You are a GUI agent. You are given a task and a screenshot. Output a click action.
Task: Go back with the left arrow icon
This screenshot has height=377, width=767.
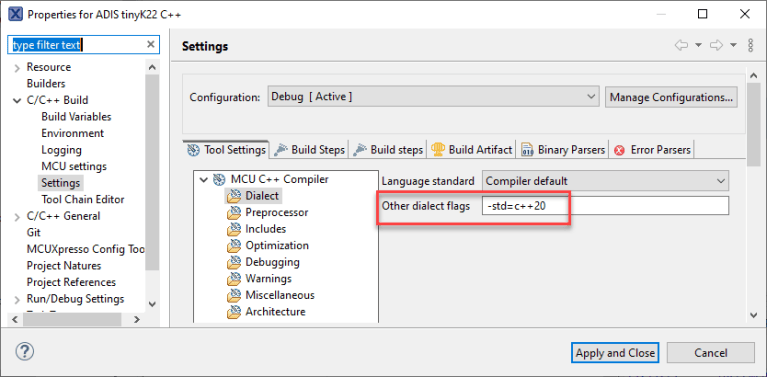coord(681,45)
